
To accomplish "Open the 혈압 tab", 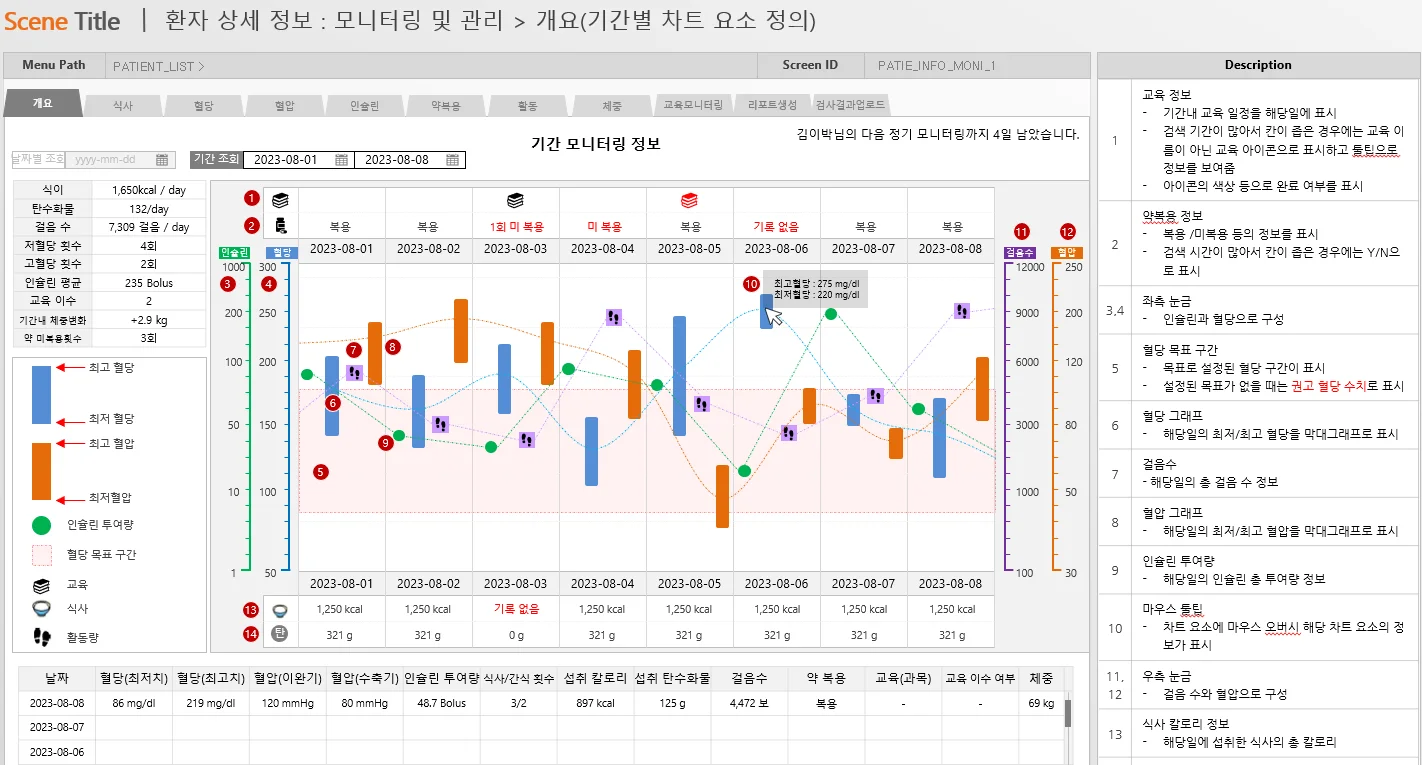I will pos(284,105).
